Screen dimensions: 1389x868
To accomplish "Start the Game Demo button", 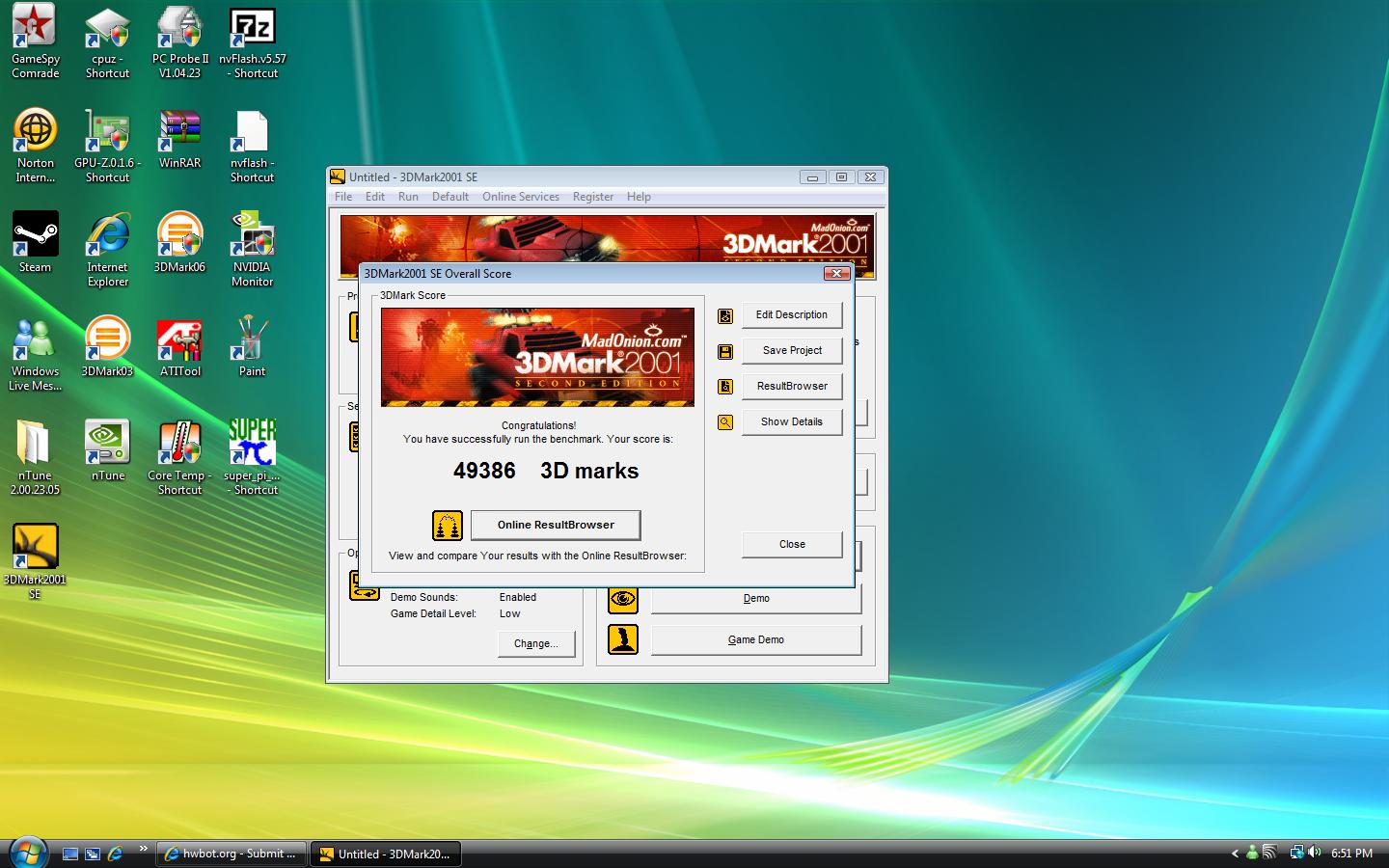I will coord(756,640).
